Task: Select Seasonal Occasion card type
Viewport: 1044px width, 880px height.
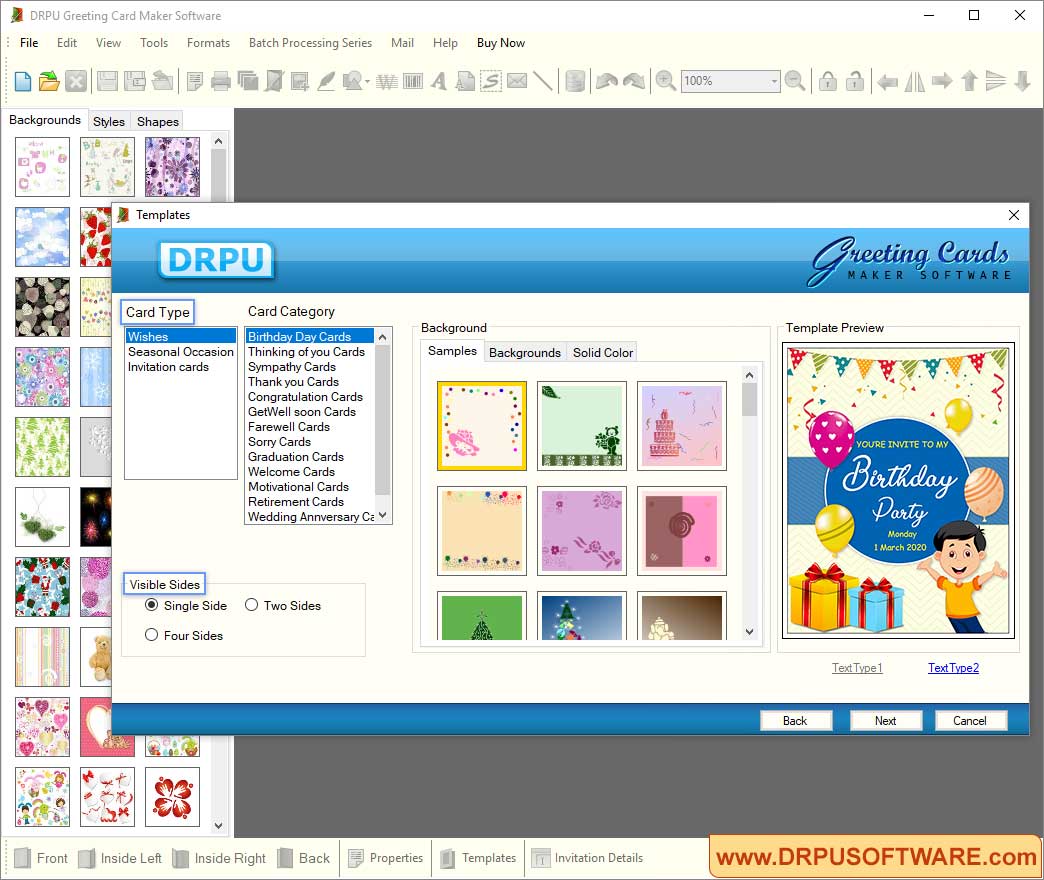Action: tap(180, 351)
